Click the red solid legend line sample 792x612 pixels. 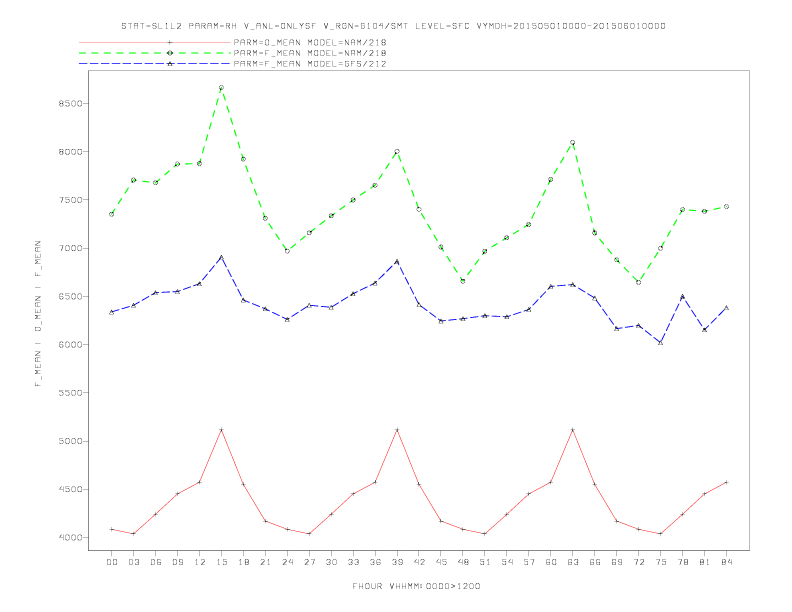click(155, 42)
